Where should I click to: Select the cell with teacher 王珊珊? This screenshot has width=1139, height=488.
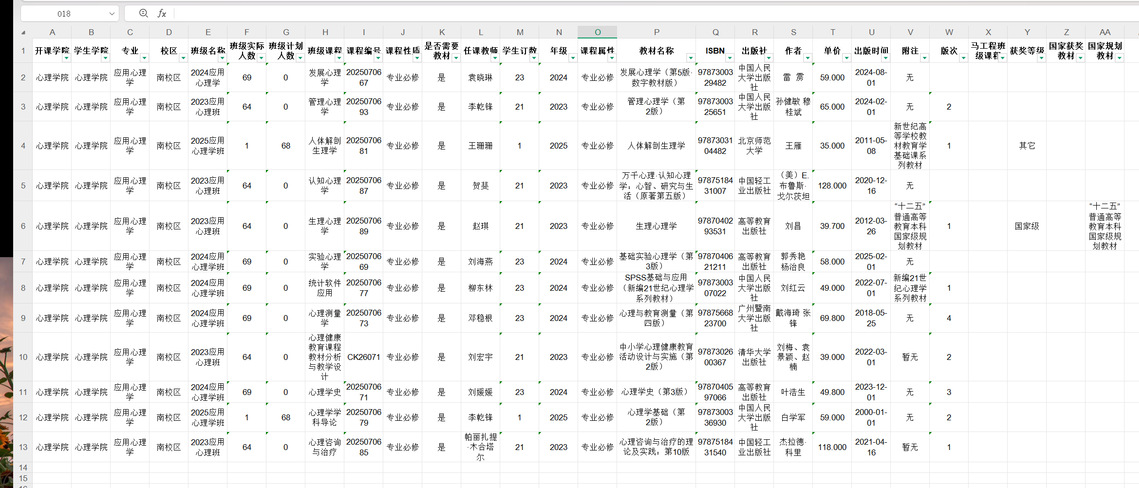click(481, 146)
